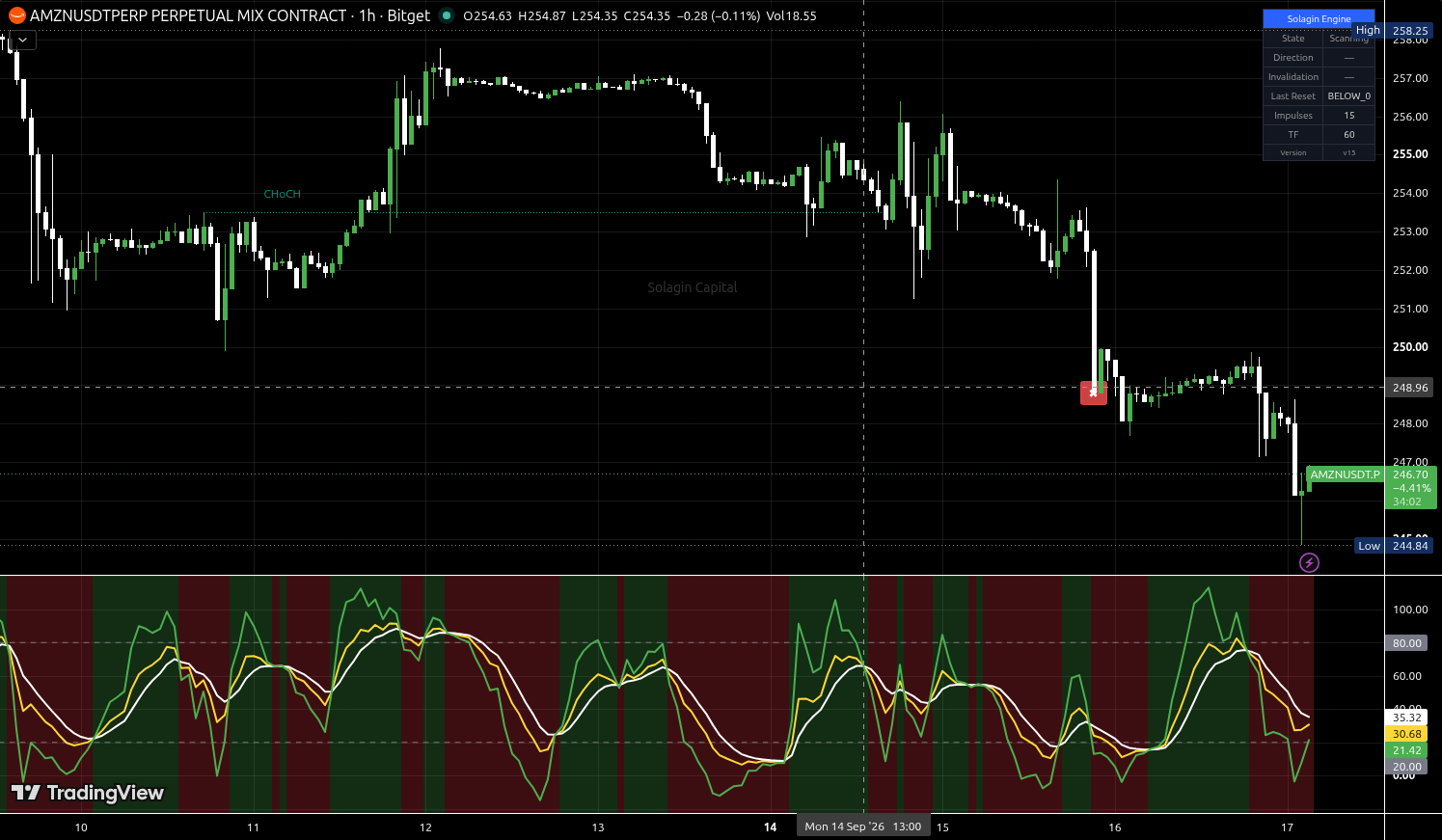1442x840 pixels.
Task: Select the CHoCH label on chart
Action: (283, 194)
